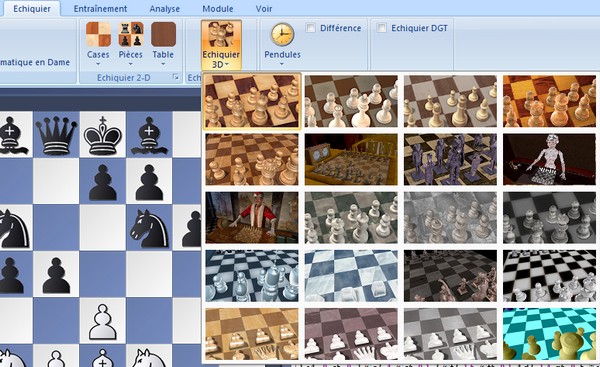Viewport: 600px width, 367px height.
Task: Select the dark board with pink figurines thumbnail
Action: tap(450, 276)
